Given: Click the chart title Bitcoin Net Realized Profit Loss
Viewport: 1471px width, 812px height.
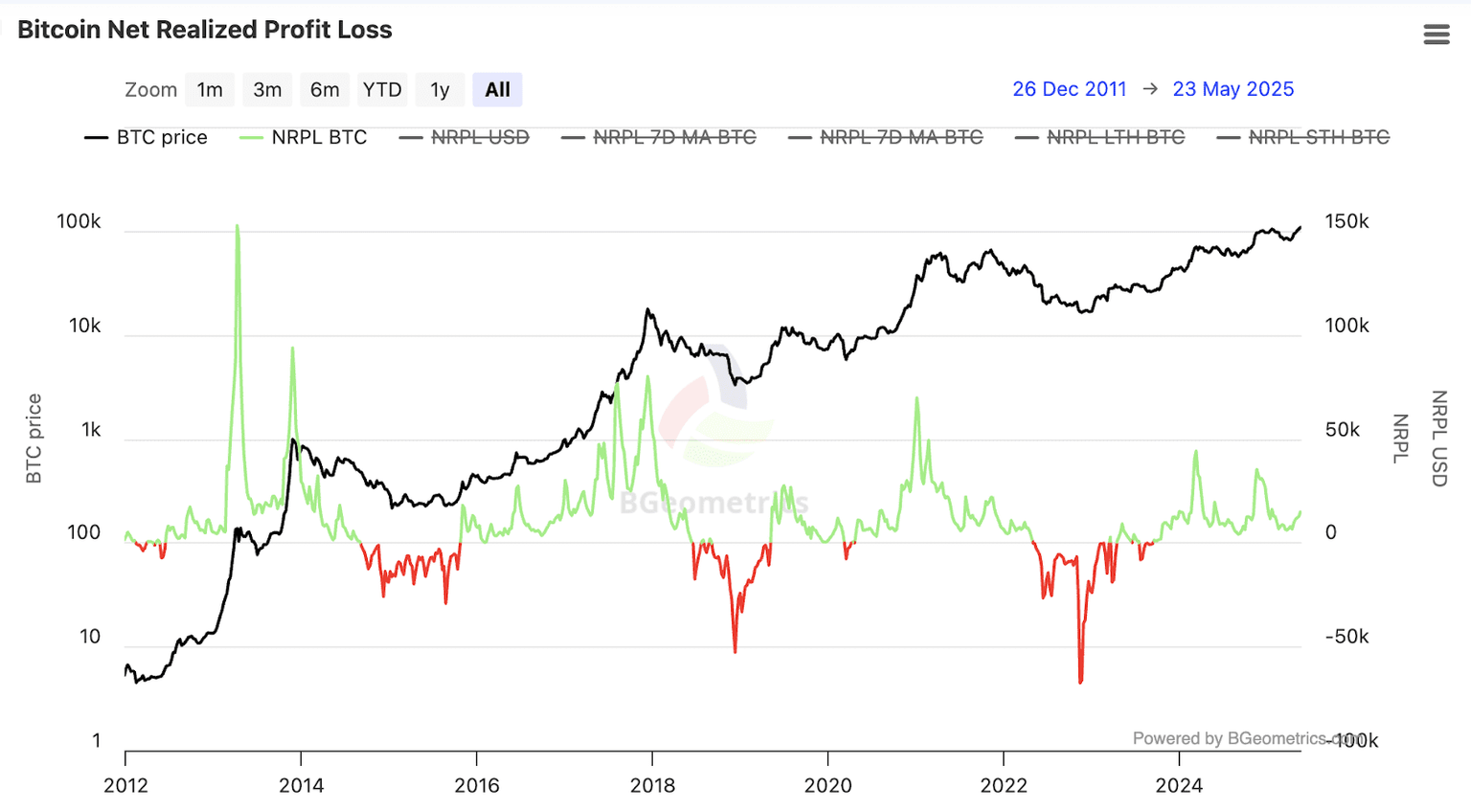Looking at the screenshot, I should 204,30.
